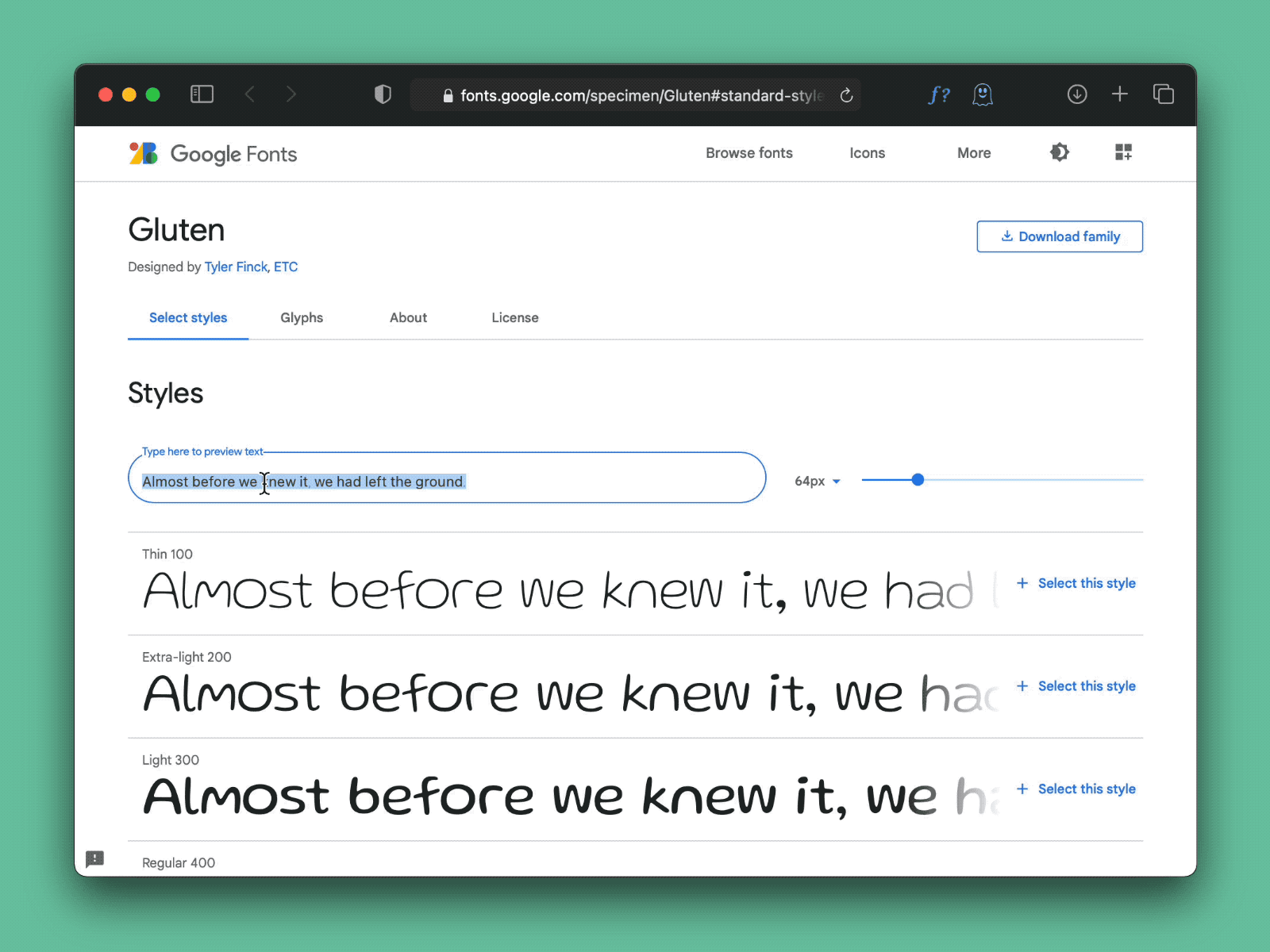Click the Styles heading
Image resolution: width=1270 pixels, height=952 pixels.
pos(166,393)
